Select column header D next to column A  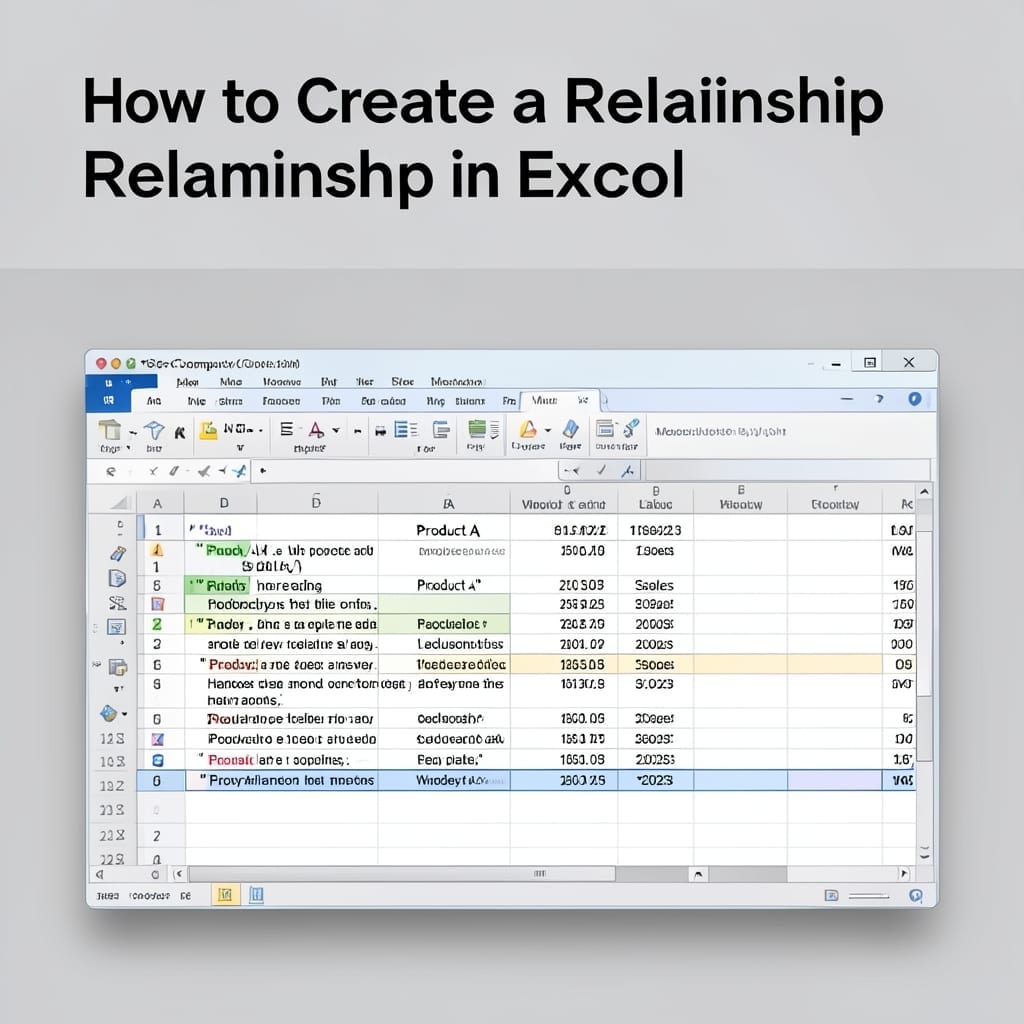224,503
